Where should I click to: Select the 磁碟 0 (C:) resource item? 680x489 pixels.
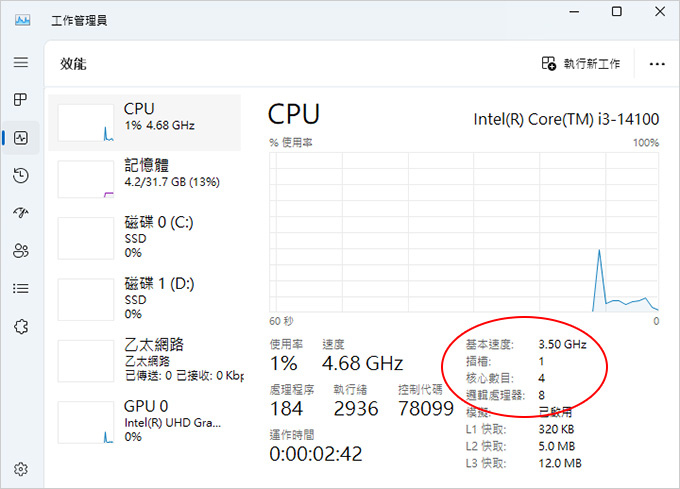pyautogui.click(x=144, y=238)
